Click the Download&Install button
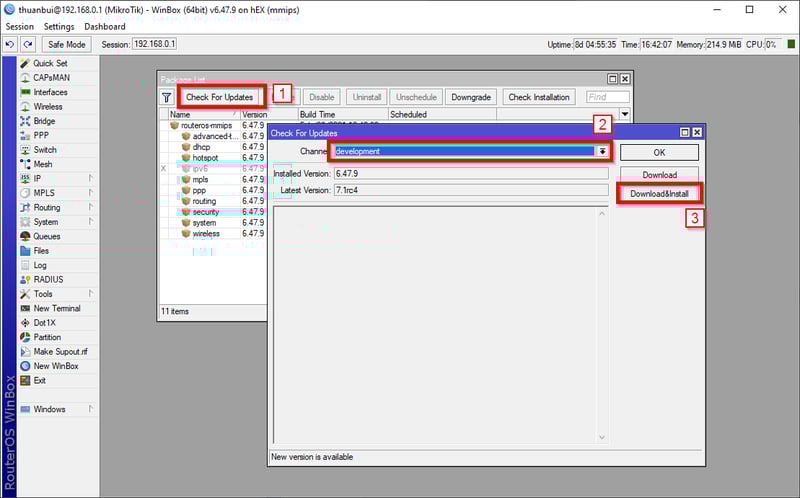 659,193
